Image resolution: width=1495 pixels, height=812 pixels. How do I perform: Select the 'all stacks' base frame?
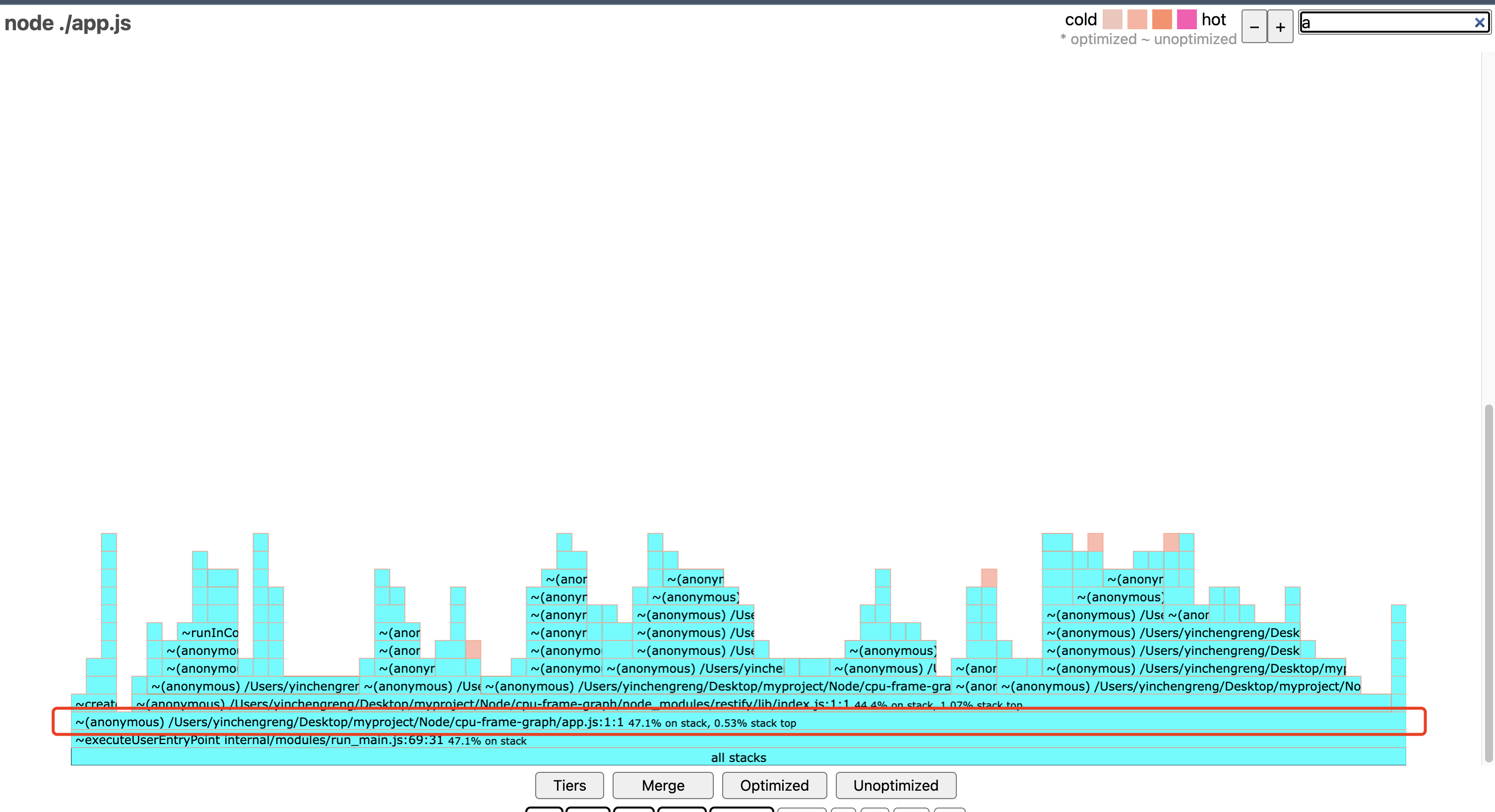click(738, 757)
